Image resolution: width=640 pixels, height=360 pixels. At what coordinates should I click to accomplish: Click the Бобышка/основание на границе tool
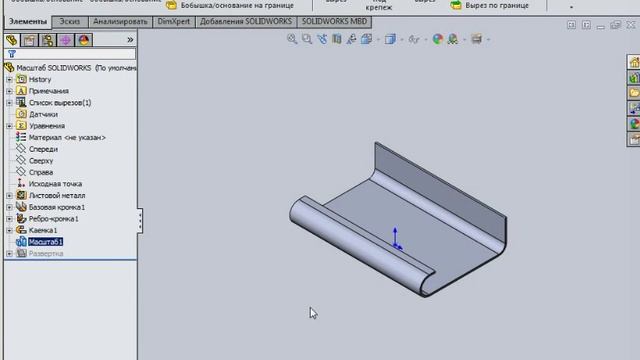230,5
